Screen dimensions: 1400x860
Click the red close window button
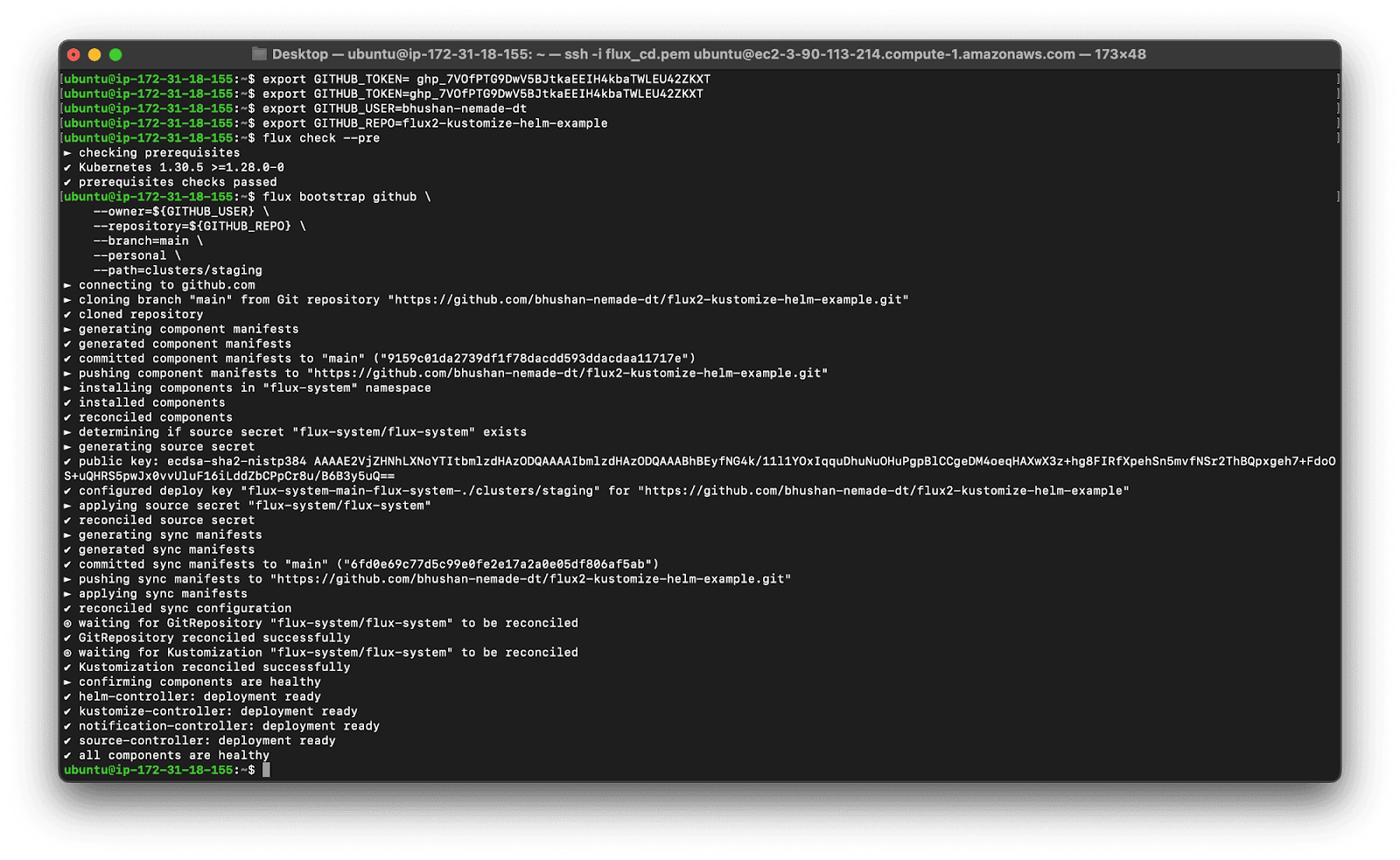(73, 54)
